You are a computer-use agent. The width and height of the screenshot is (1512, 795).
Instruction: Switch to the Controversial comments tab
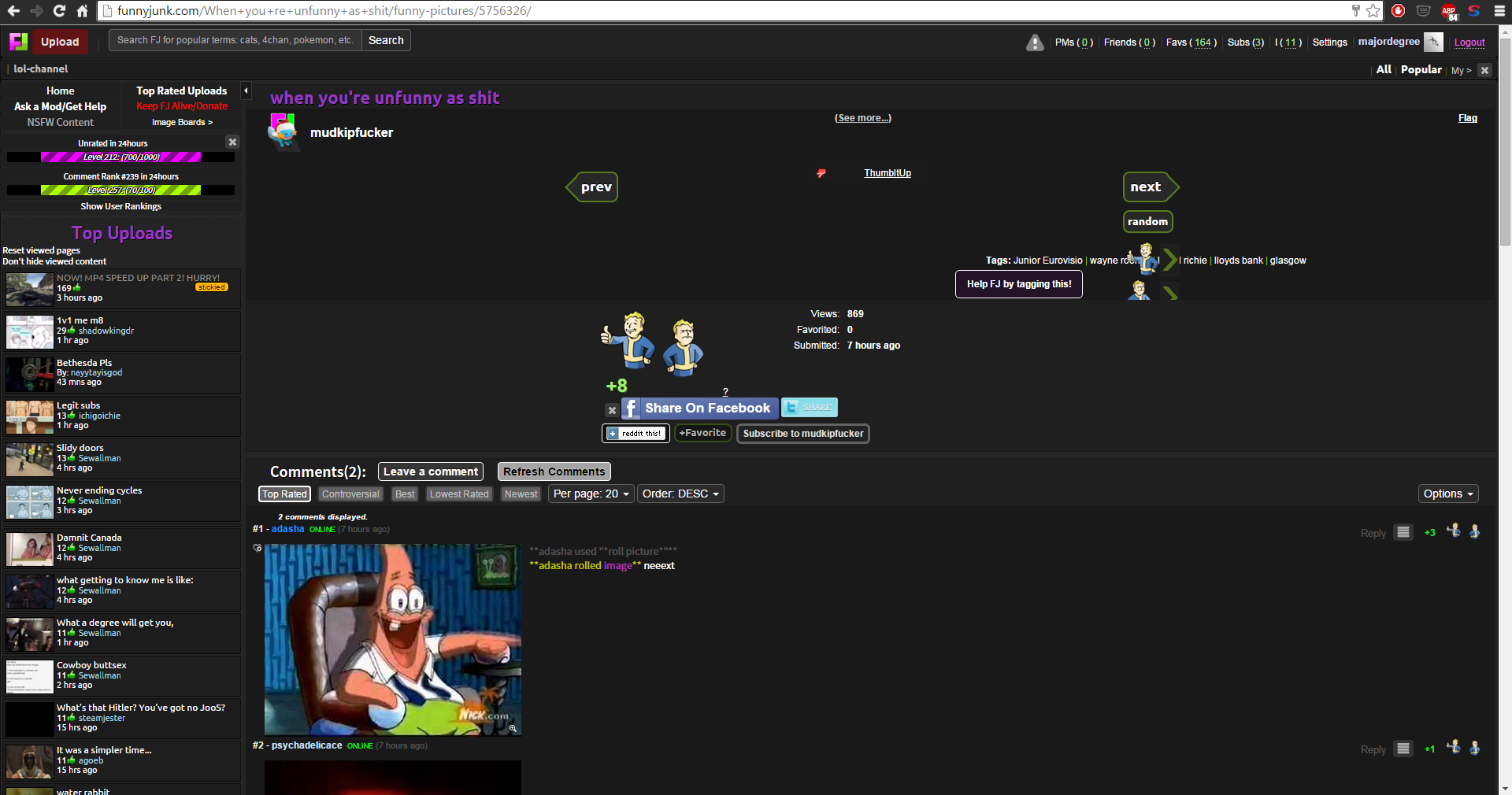coord(350,494)
